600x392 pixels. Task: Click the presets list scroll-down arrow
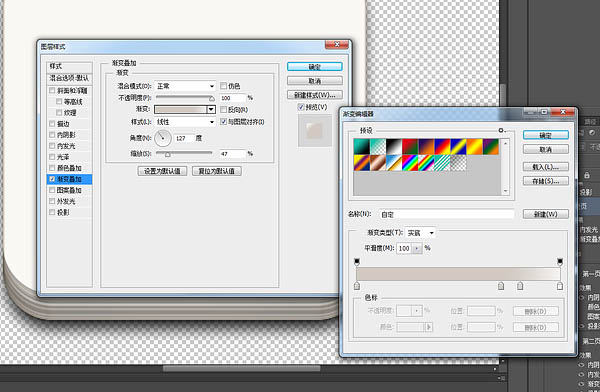pos(505,191)
